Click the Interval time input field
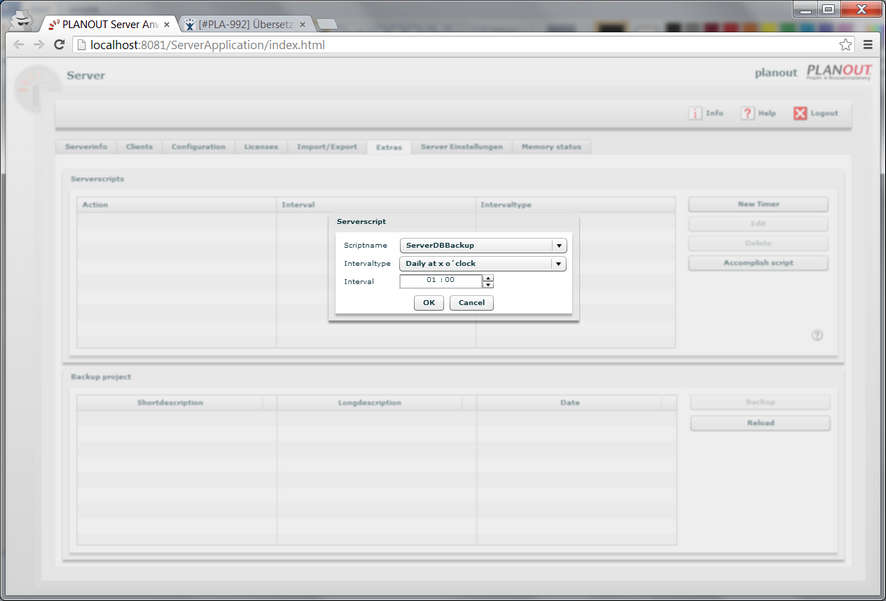The image size is (886, 601). click(441, 281)
